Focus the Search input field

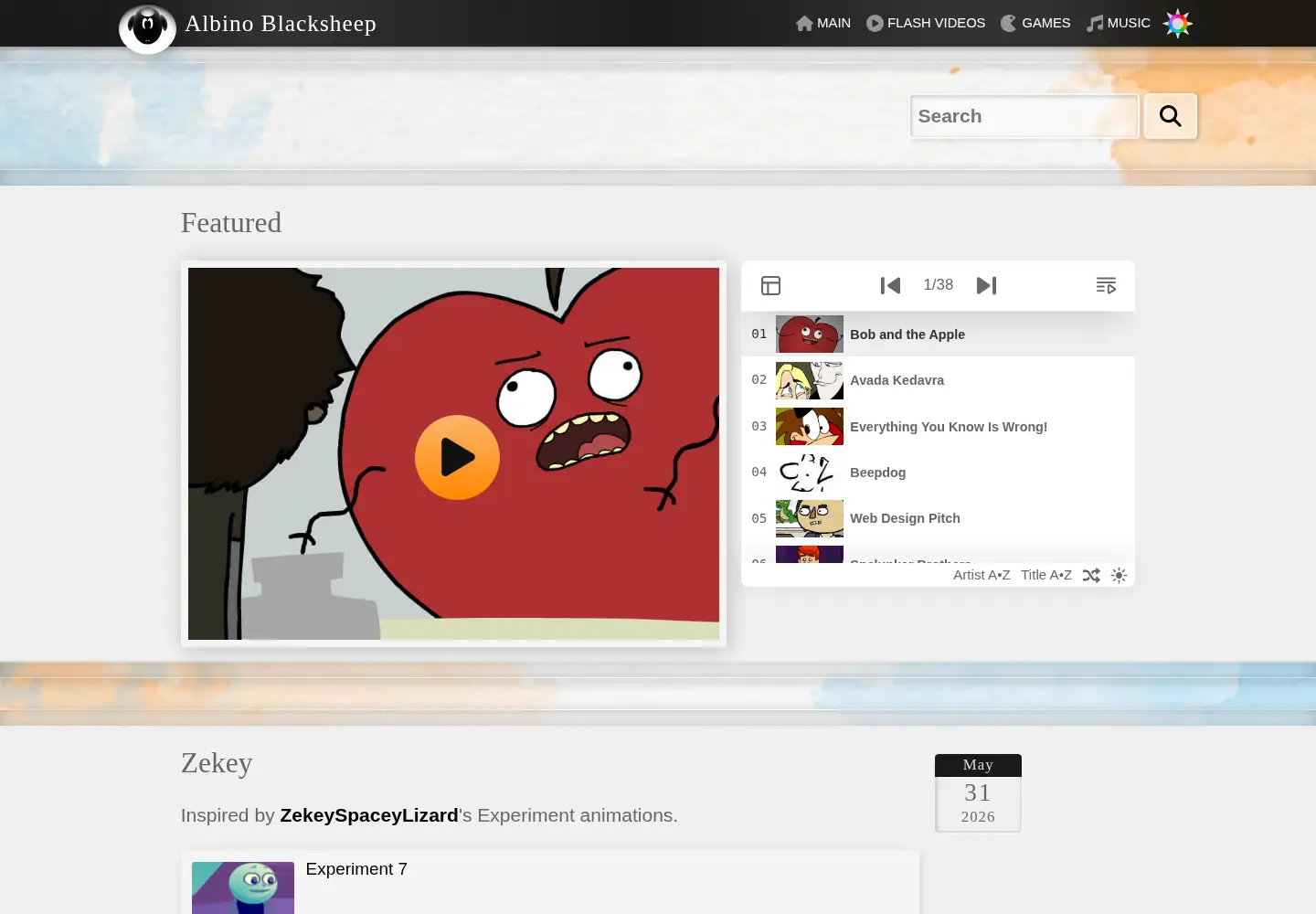[x=1024, y=116]
